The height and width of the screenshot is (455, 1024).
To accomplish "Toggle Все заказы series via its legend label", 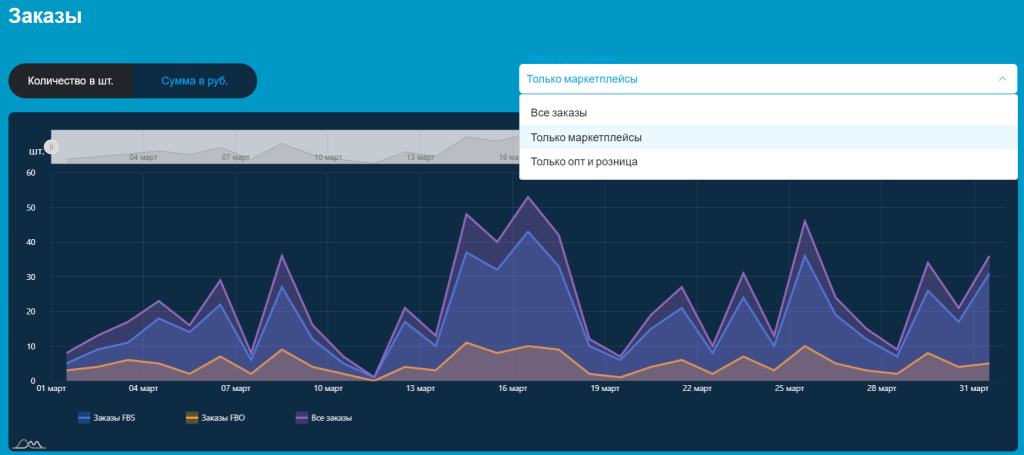I will 333,418.
